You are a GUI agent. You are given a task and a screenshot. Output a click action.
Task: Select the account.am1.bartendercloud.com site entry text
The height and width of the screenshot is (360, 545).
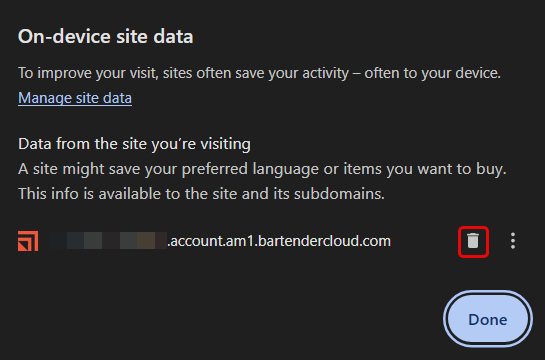coord(279,241)
